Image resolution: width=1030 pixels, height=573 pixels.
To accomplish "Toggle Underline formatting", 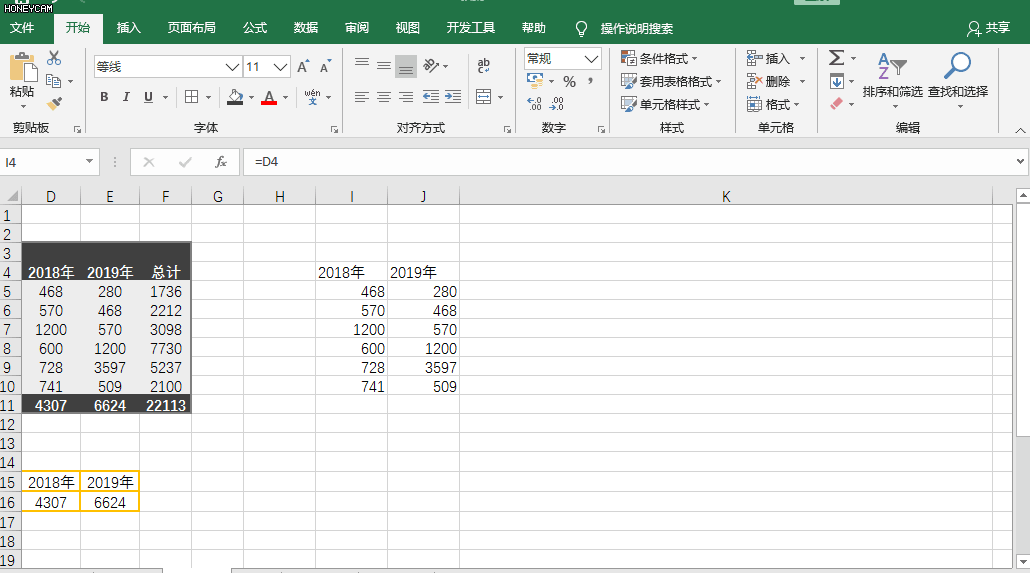I will [148, 97].
